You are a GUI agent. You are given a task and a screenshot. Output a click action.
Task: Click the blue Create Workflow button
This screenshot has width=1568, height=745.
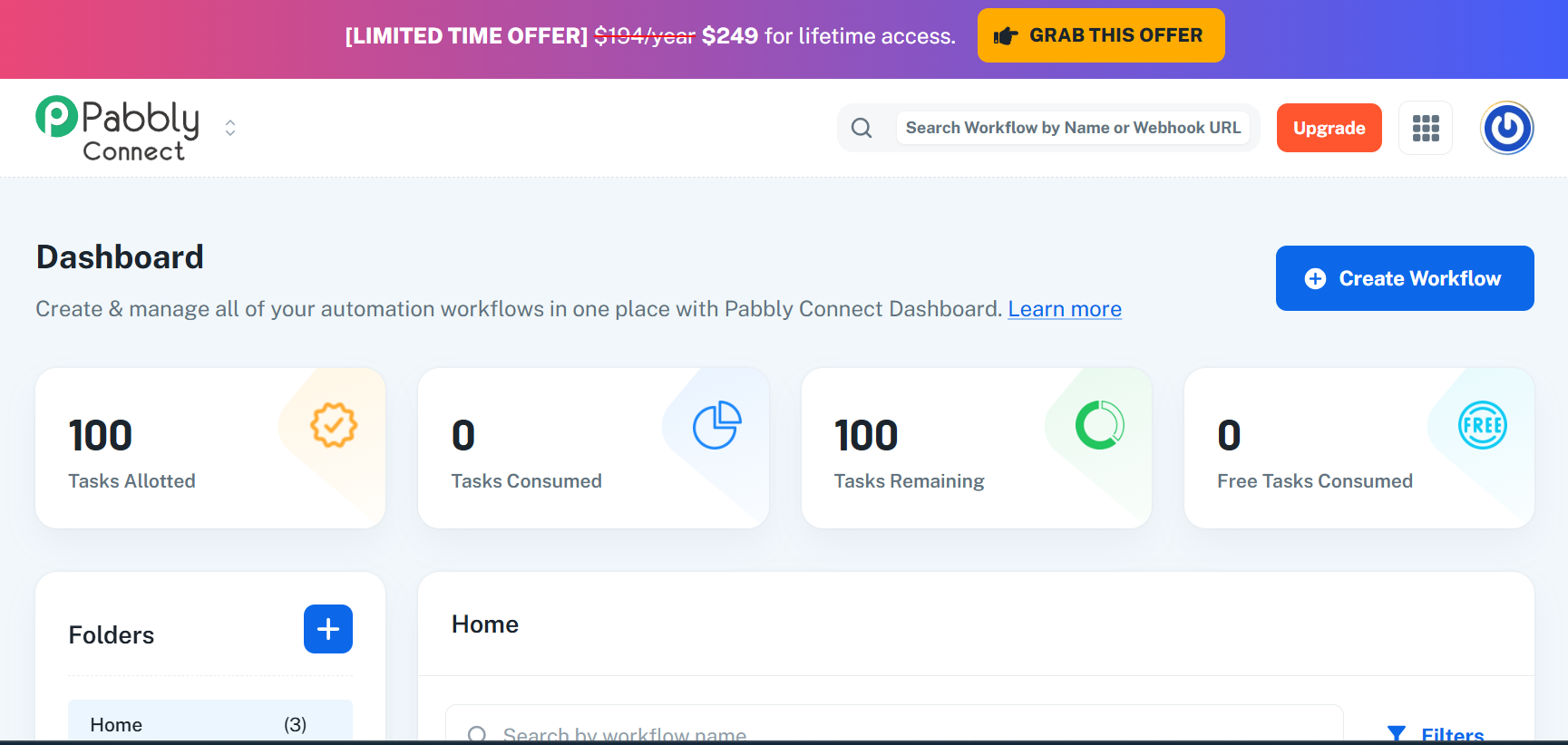[1405, 278]
